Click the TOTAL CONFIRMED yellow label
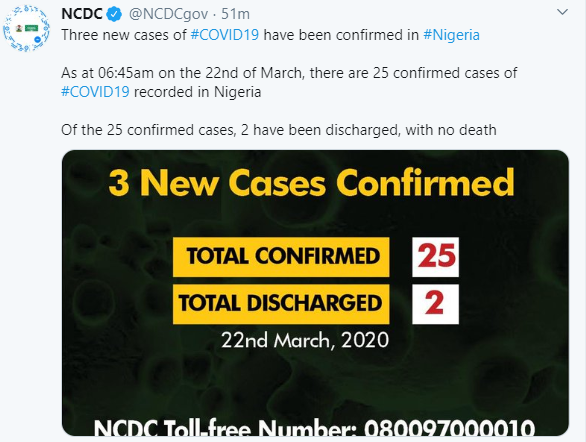 281,257
